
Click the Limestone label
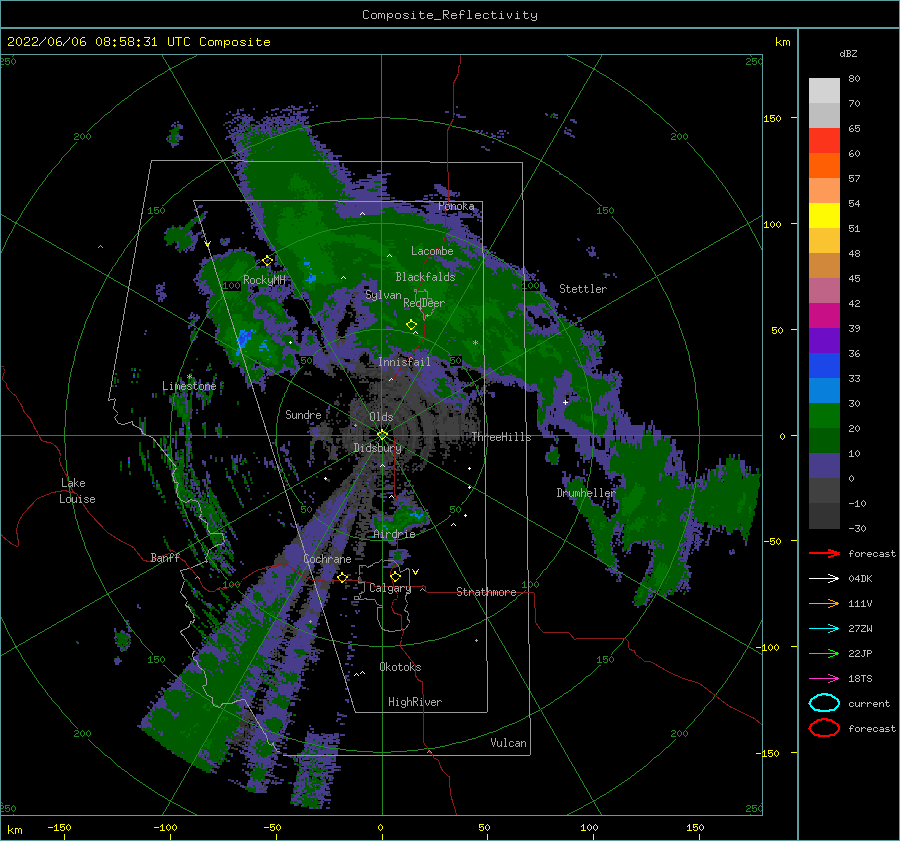click(x=189, y=386)
